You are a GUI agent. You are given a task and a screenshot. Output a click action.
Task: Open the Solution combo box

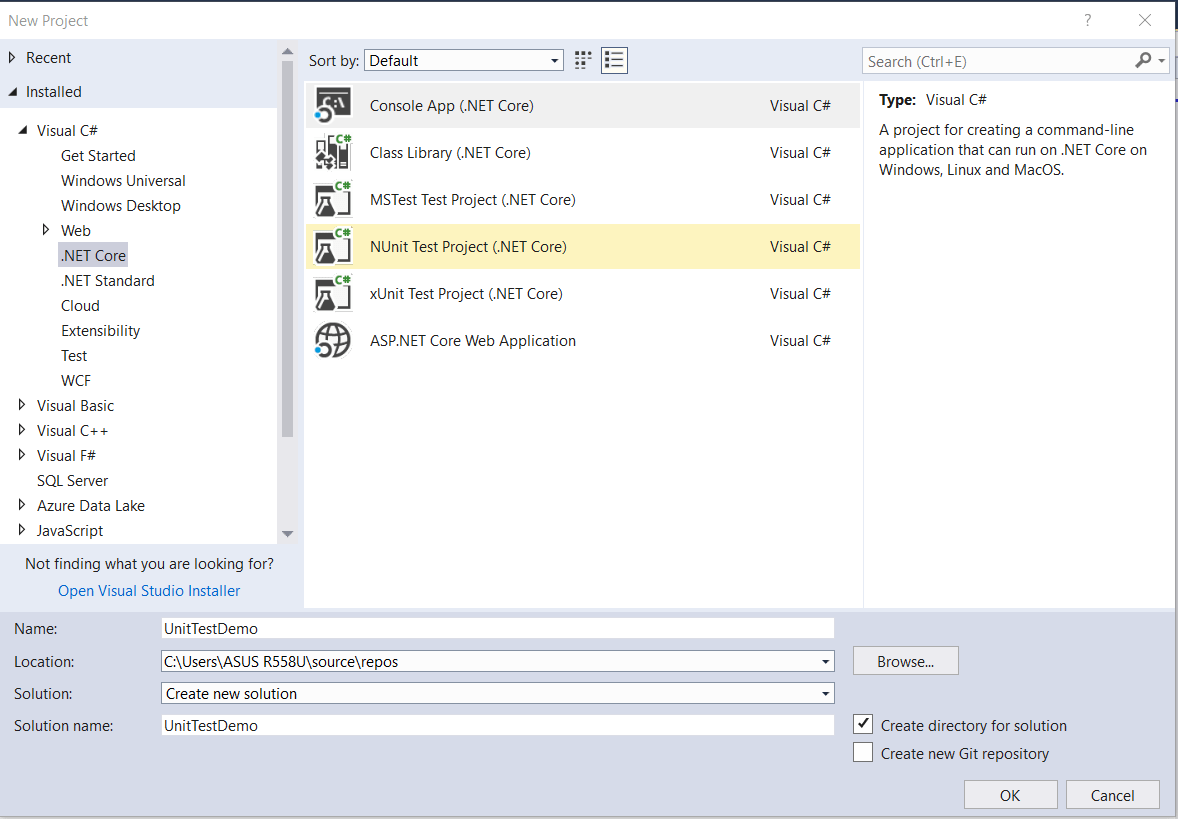(x=825, y=693)
